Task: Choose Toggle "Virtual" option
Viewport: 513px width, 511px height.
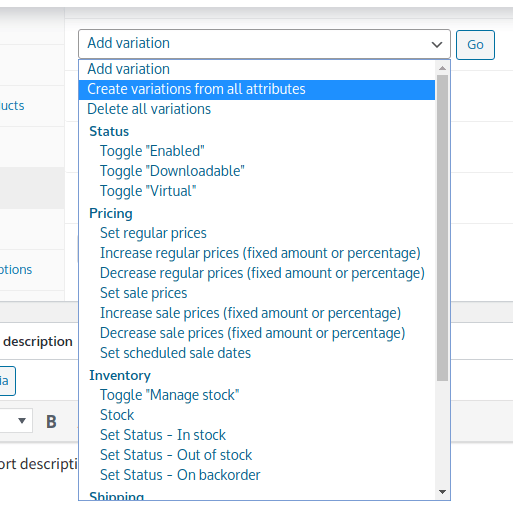Action: pyautogui.click(x=257, y=191)
